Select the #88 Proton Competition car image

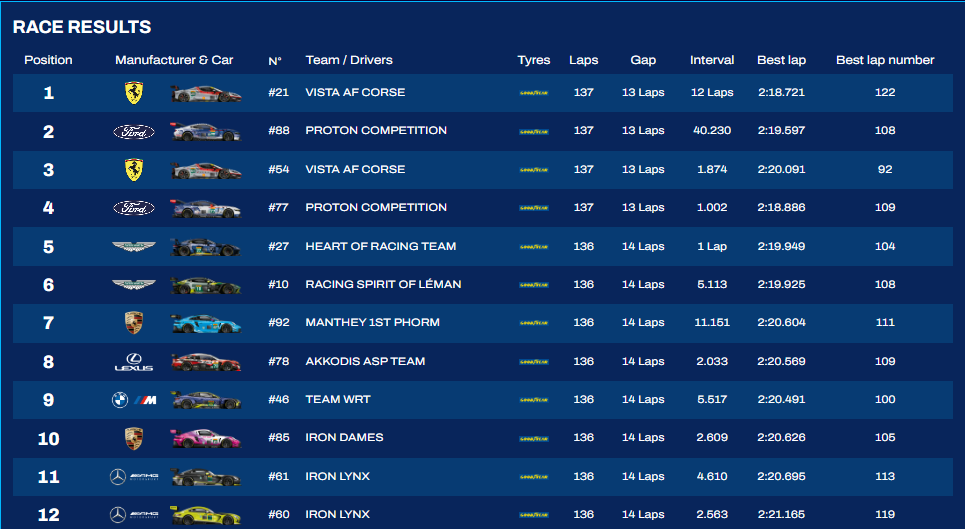(206, 132)
